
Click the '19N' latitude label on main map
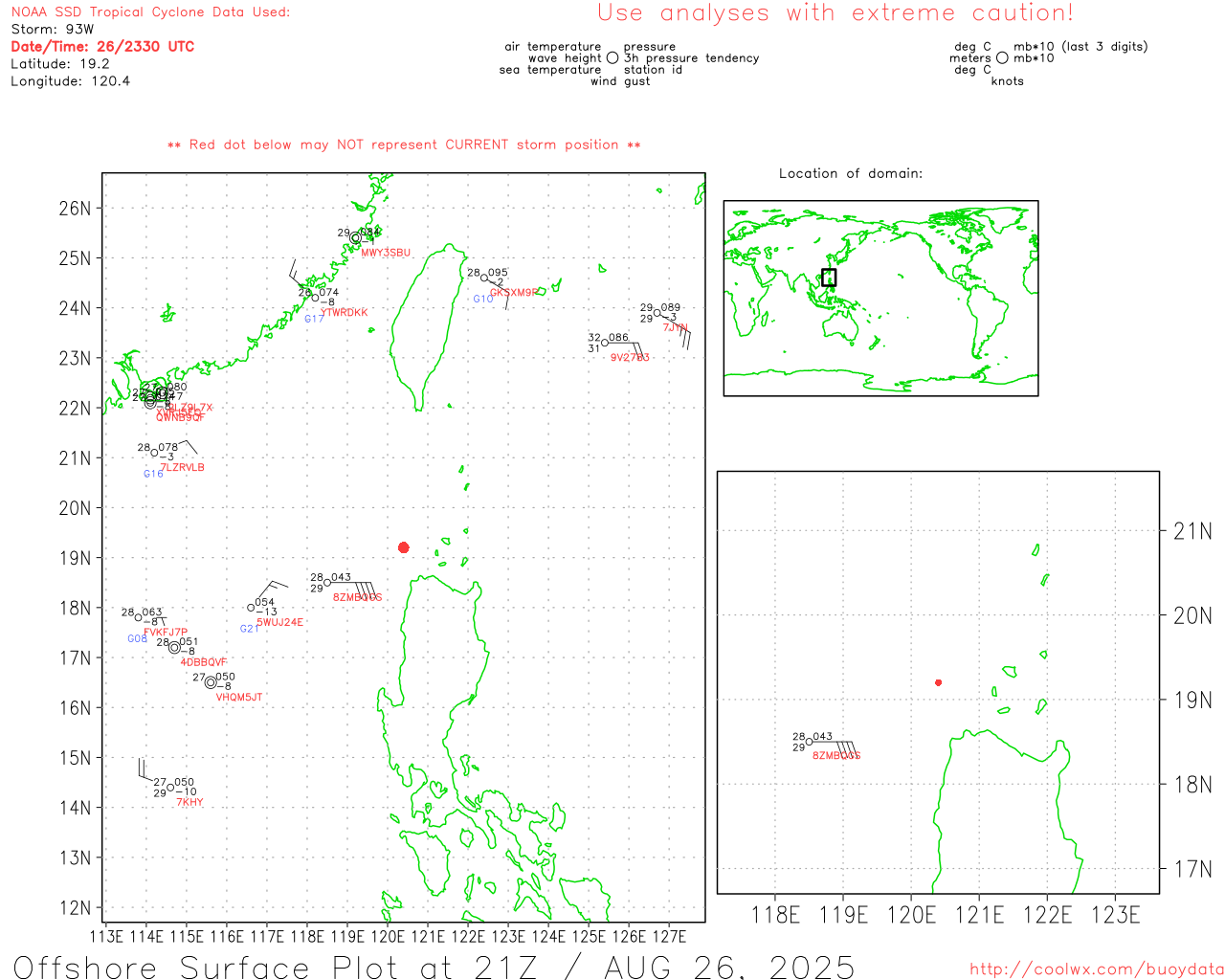[75, 558]
